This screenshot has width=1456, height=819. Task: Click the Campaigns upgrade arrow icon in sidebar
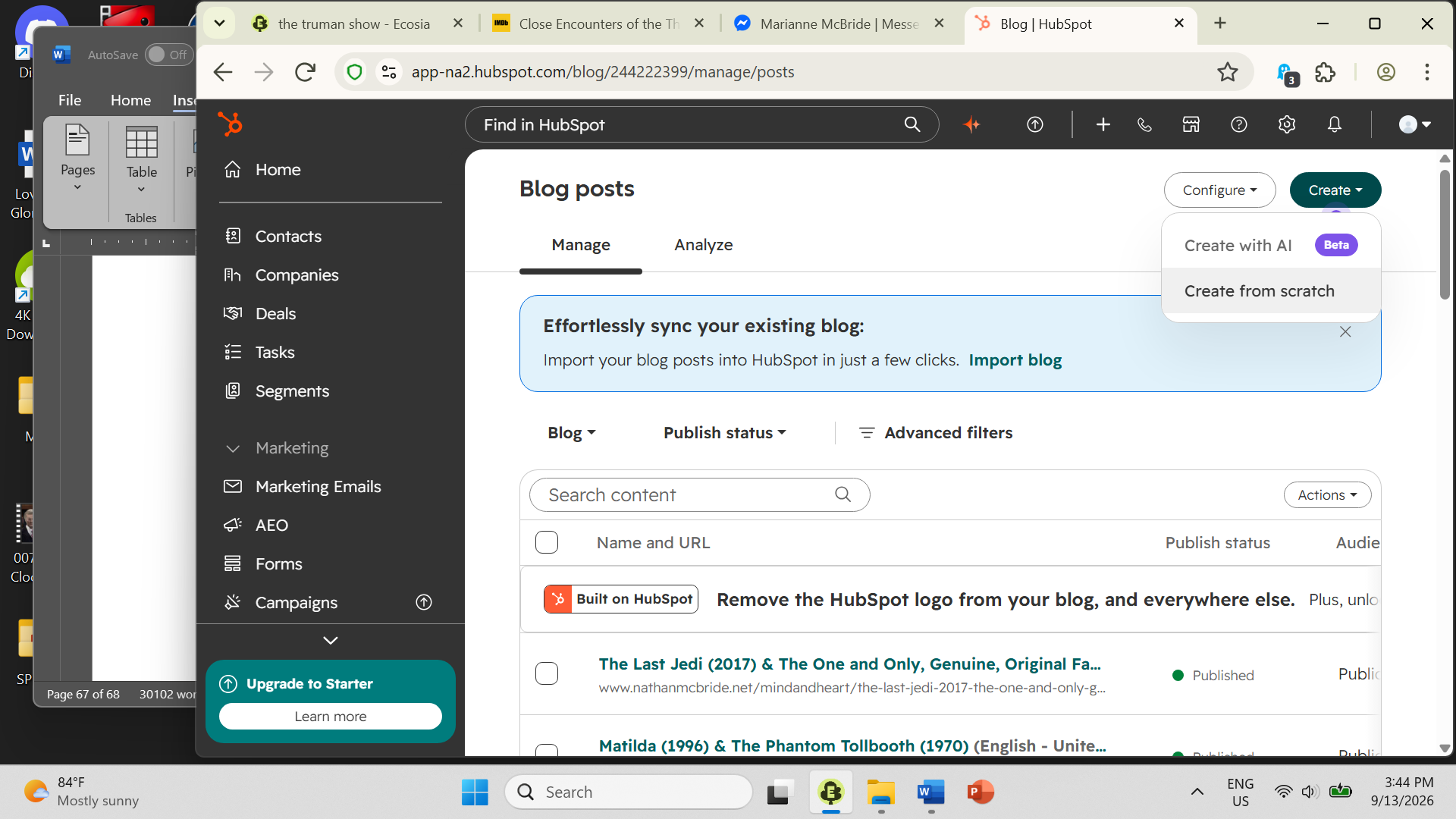(424, 602)
